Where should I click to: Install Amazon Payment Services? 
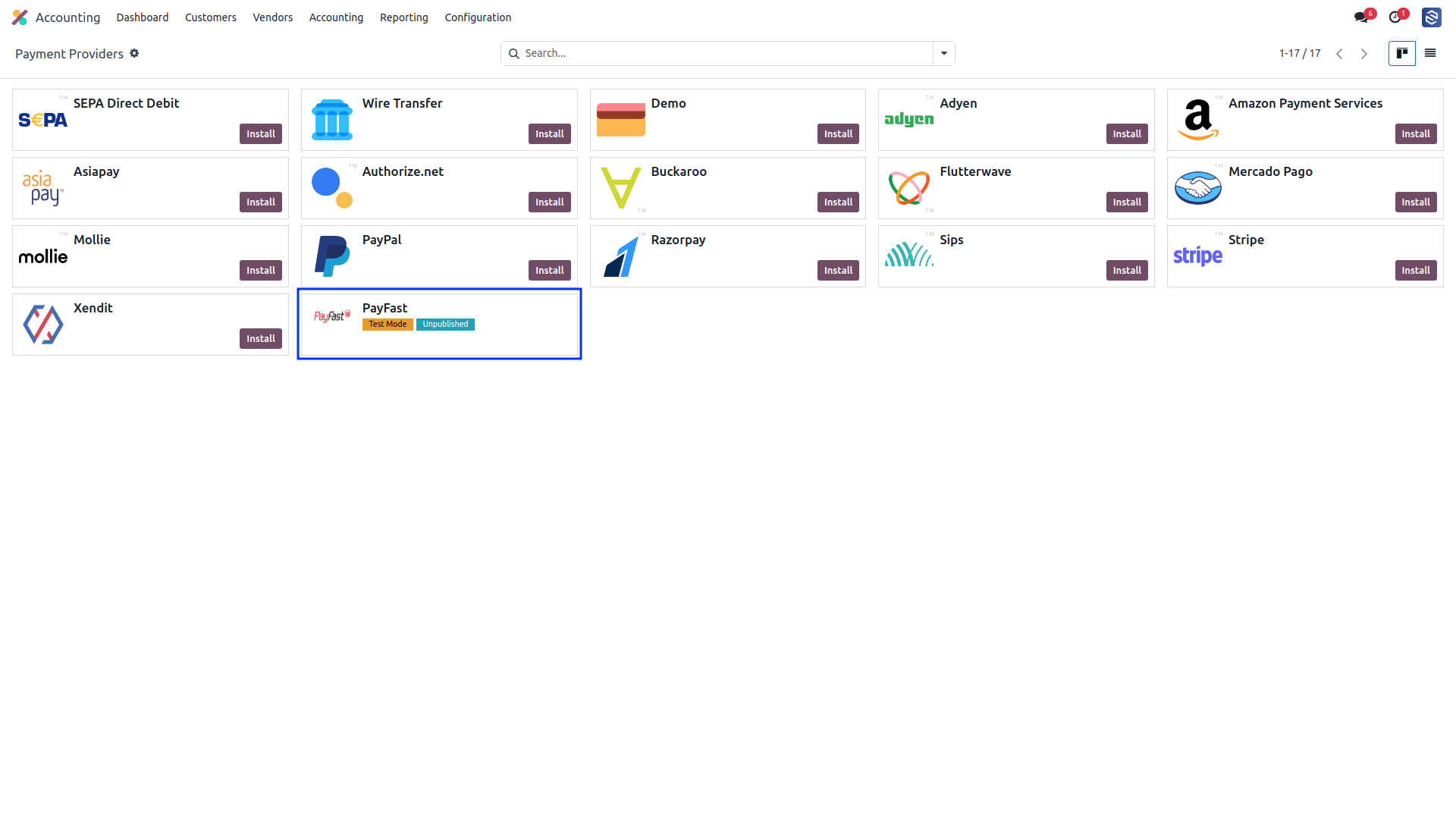click(x=1416, y=133)
